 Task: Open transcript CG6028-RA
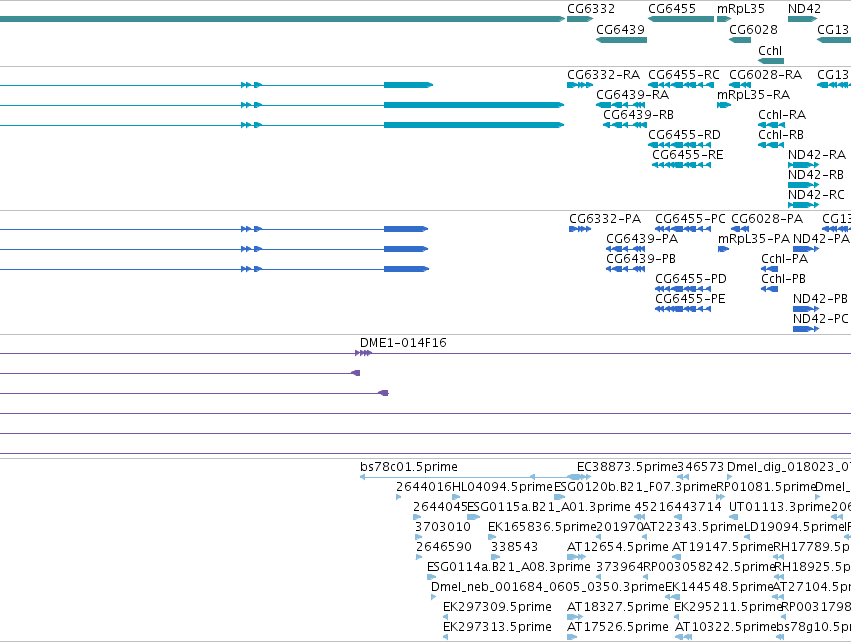point(765,74)
